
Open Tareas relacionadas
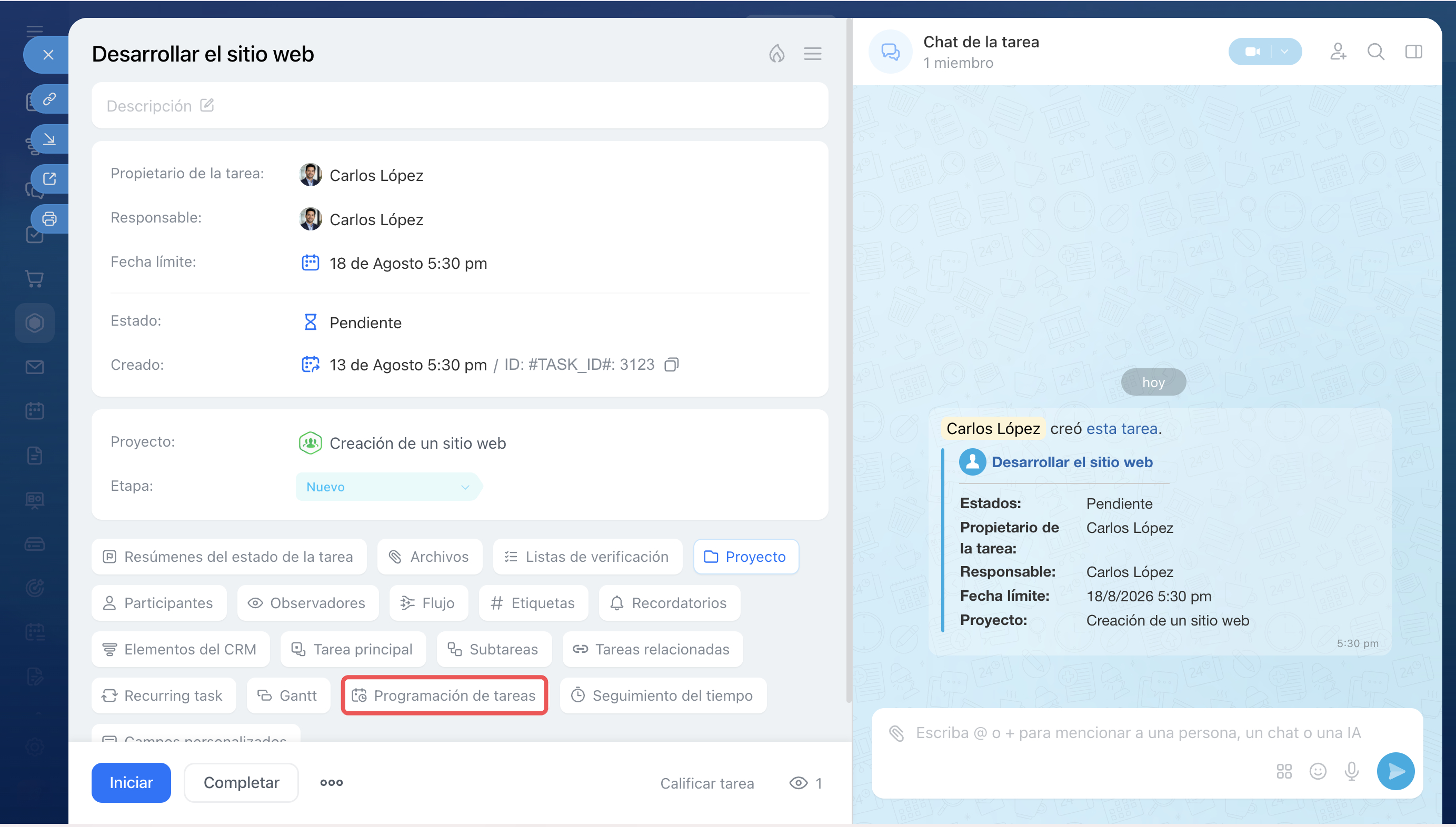pos(652,649)
